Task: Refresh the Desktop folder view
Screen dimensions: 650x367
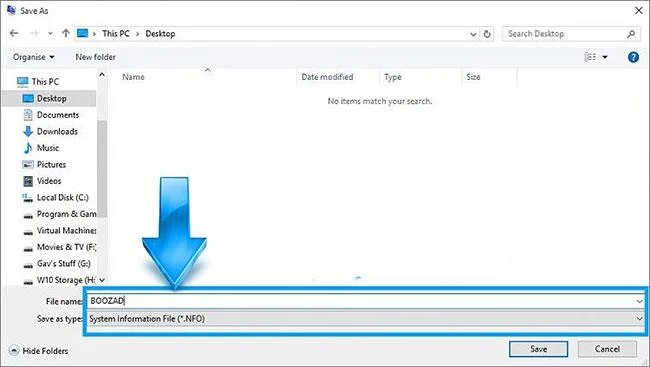Action: coord(487,34)
